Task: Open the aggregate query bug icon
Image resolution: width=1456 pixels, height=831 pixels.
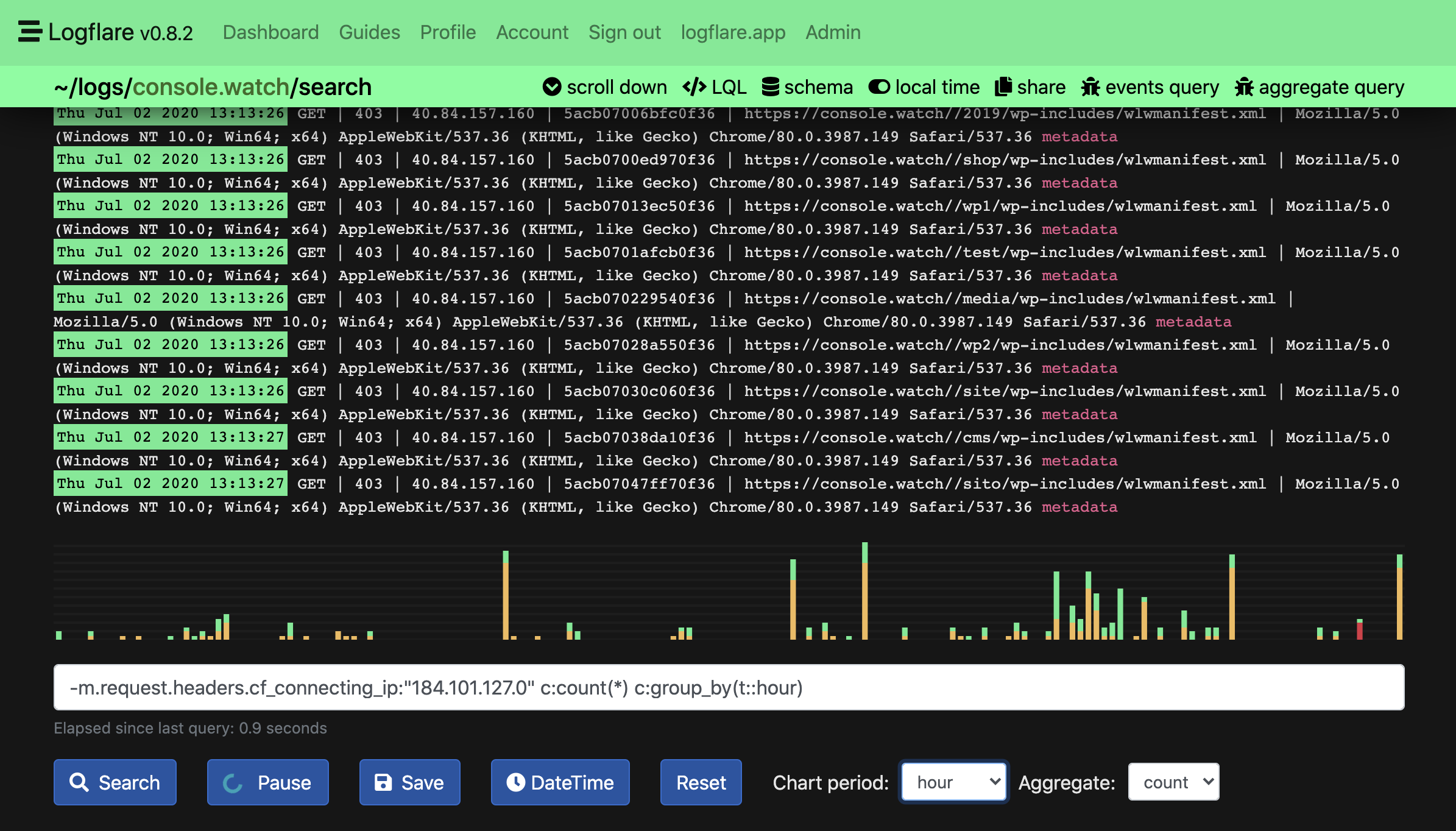Action: [1244, 87]
